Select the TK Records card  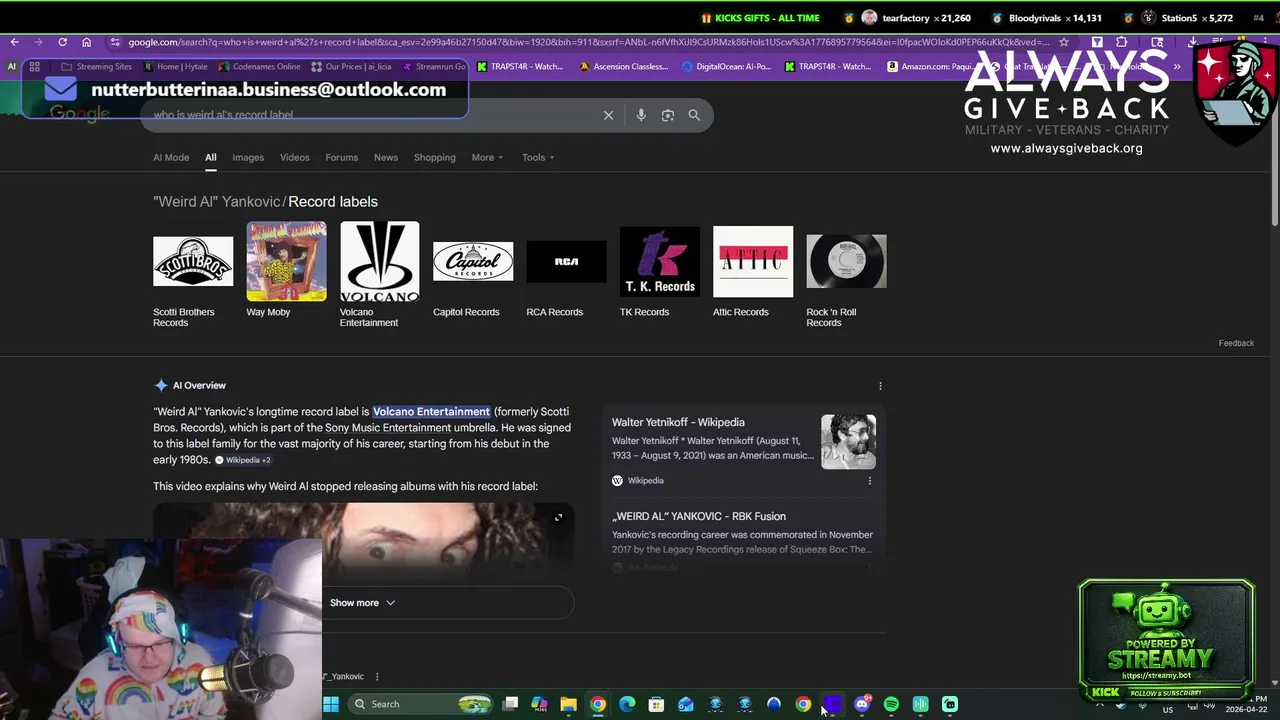tap(659, 270)
